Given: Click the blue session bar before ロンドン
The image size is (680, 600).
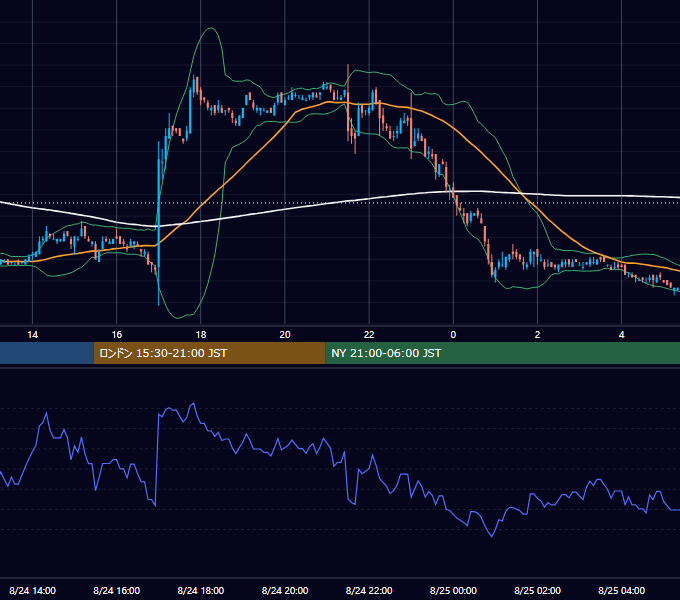Looking at the screenshot, I should tap(47, 353).
